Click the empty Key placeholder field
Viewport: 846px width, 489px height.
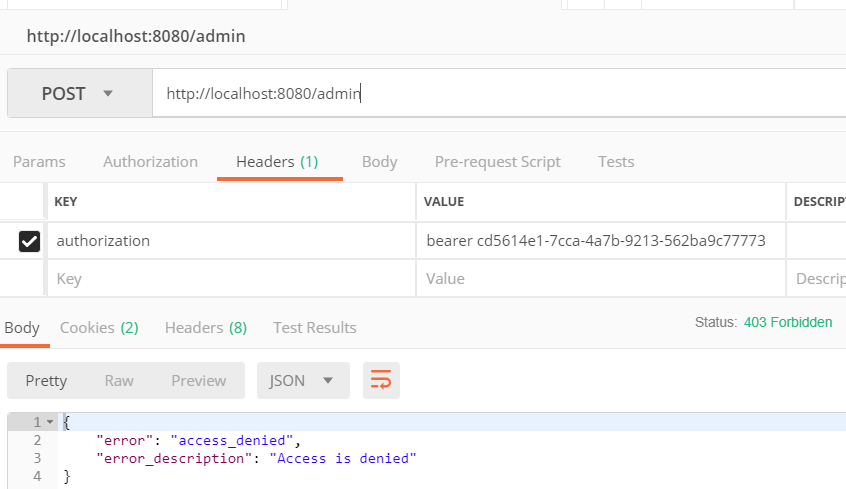click(230, 278)
